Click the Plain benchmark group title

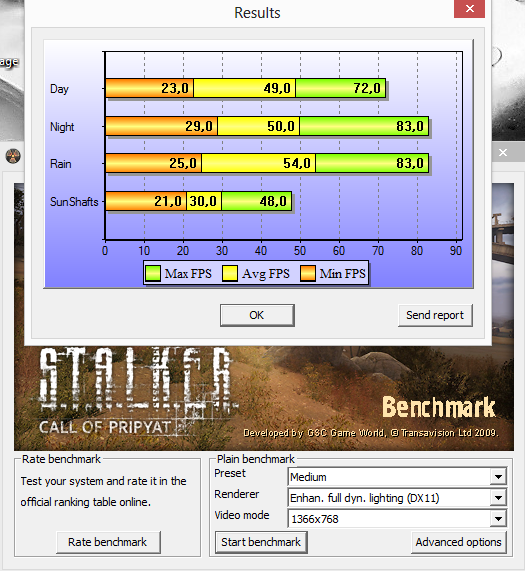pos(256,459)
